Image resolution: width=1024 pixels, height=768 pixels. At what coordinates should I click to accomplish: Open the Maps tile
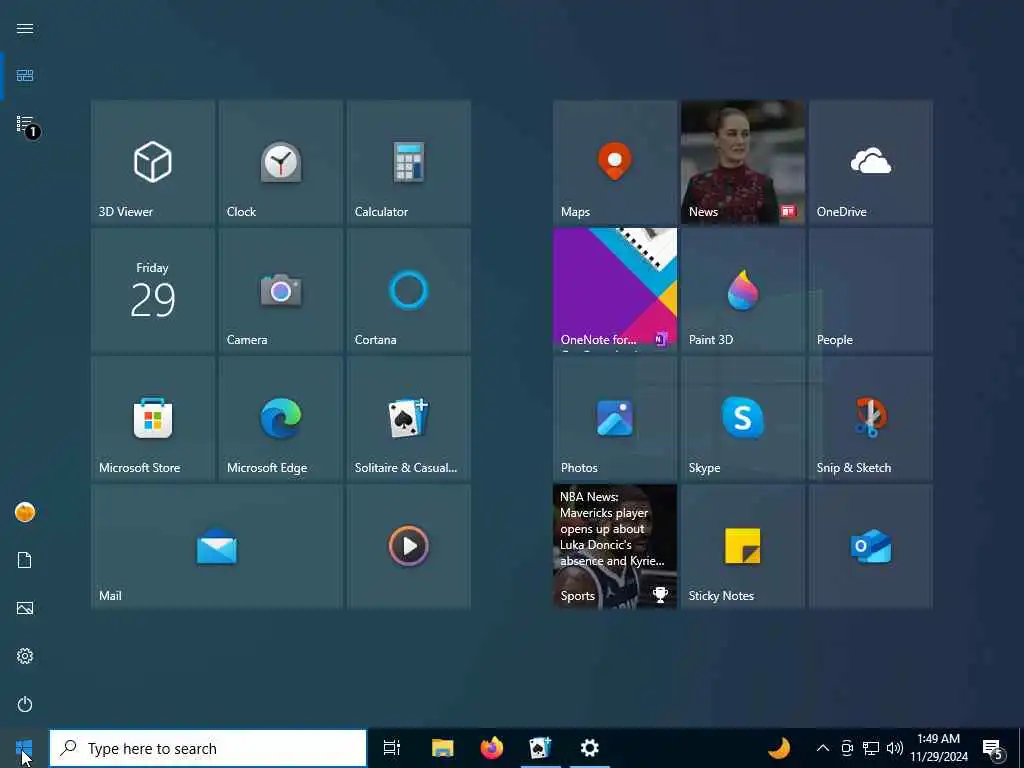pos(615,162)
